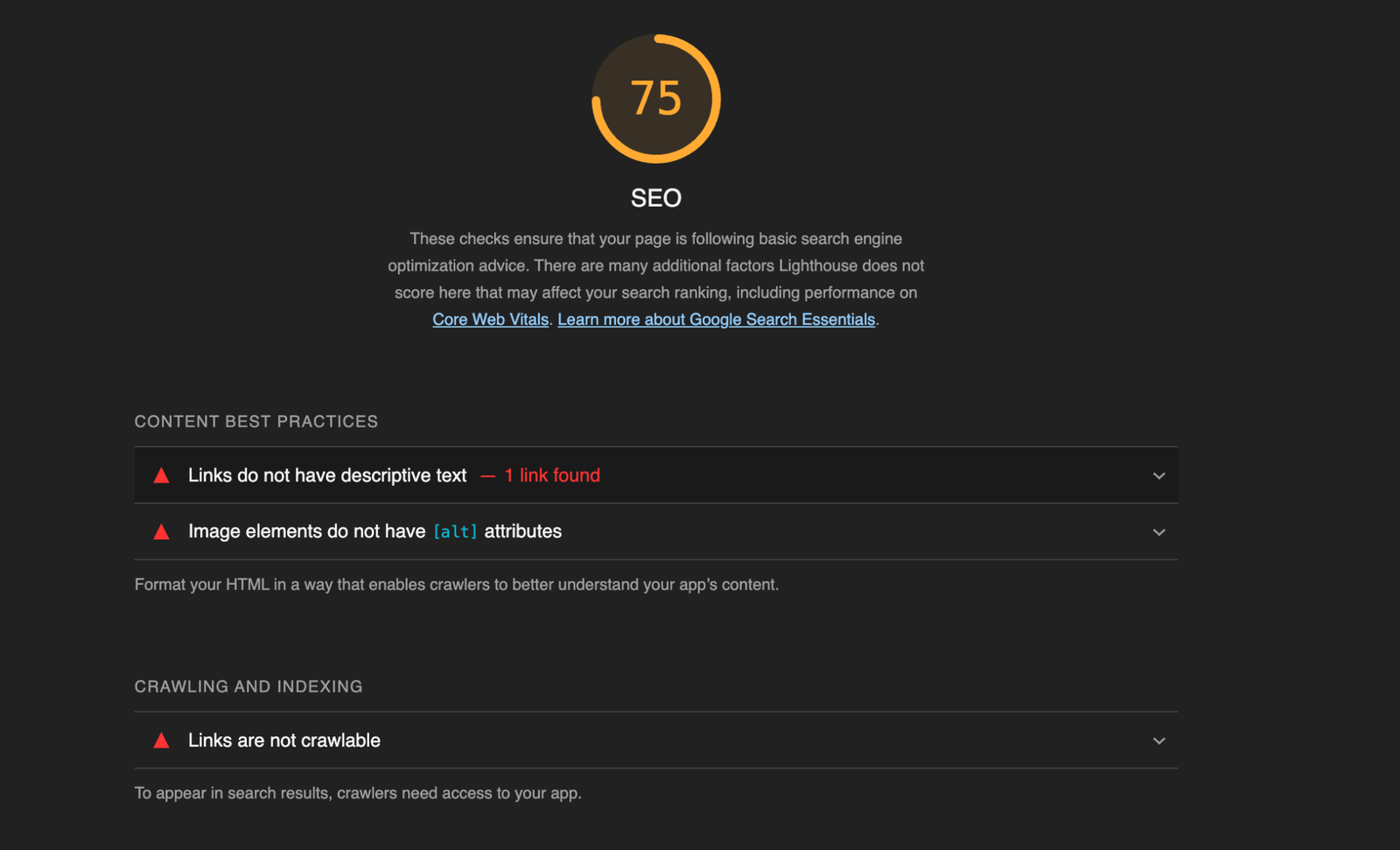
Task: Click the CRAWLING AND INDEXING section header
Action: (x=248, y=687)
